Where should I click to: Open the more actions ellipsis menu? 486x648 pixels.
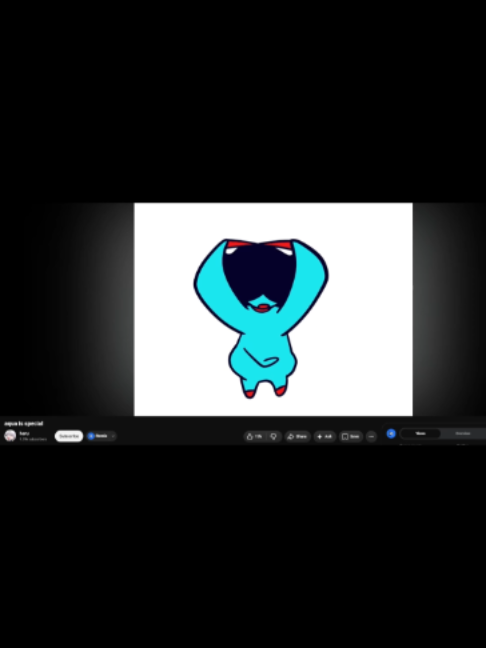click(x=371, y=436)
